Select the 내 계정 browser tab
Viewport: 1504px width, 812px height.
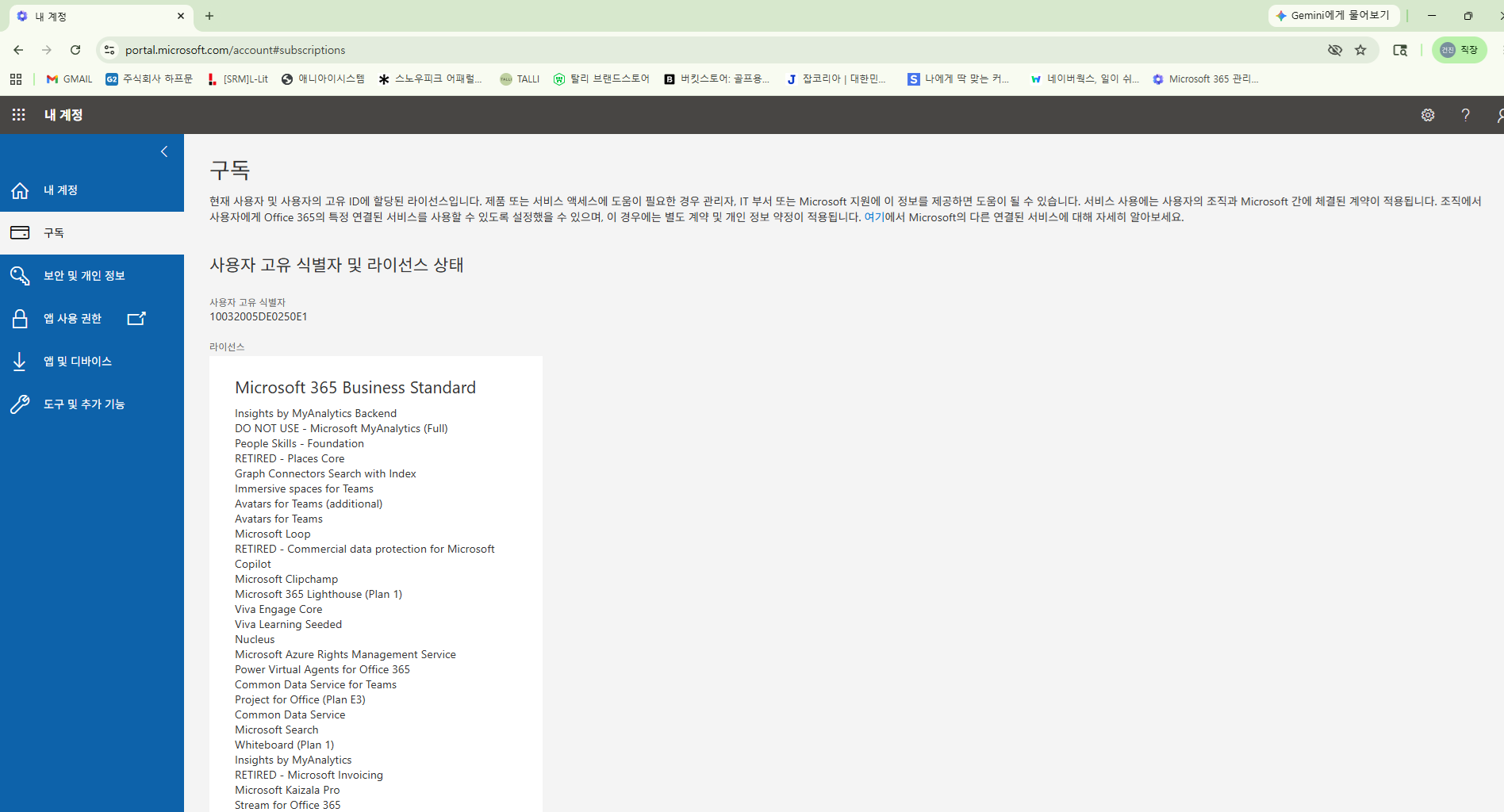point(100,16)
